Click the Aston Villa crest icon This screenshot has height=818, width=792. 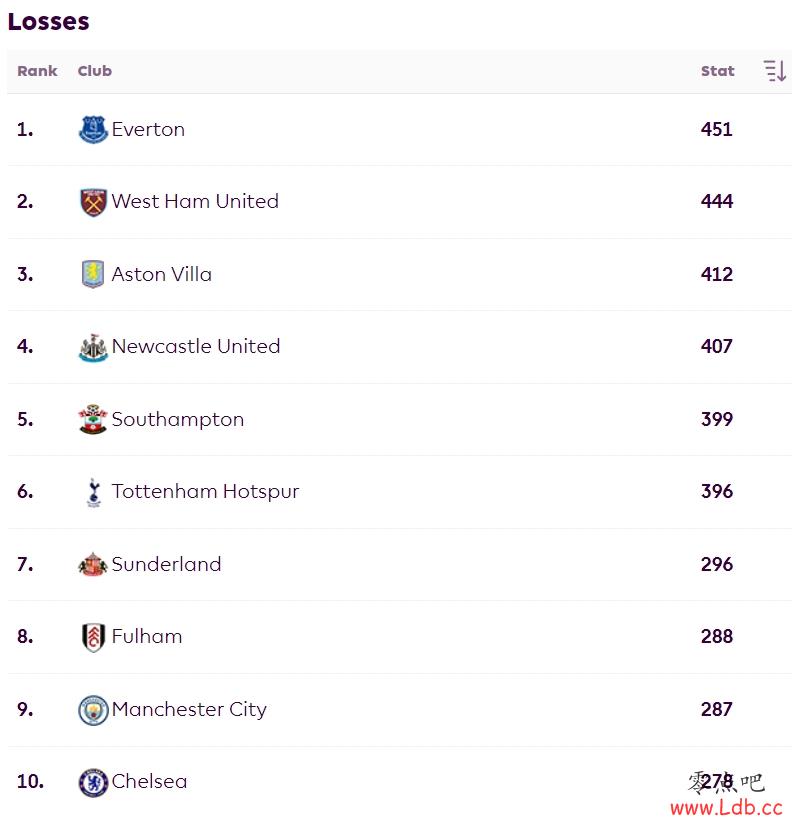[x=93, y=274]
